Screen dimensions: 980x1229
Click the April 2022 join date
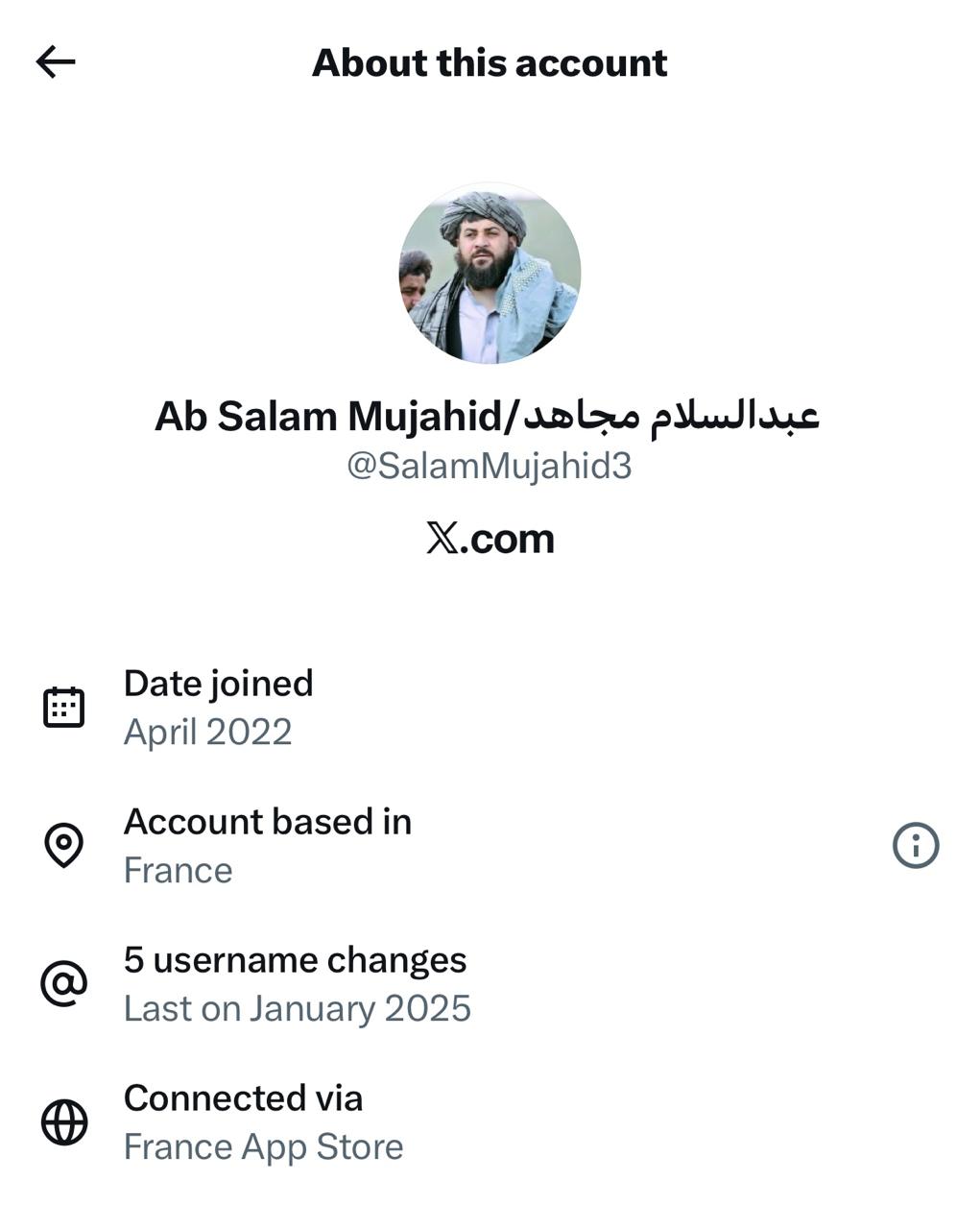[x=207, y=733]
